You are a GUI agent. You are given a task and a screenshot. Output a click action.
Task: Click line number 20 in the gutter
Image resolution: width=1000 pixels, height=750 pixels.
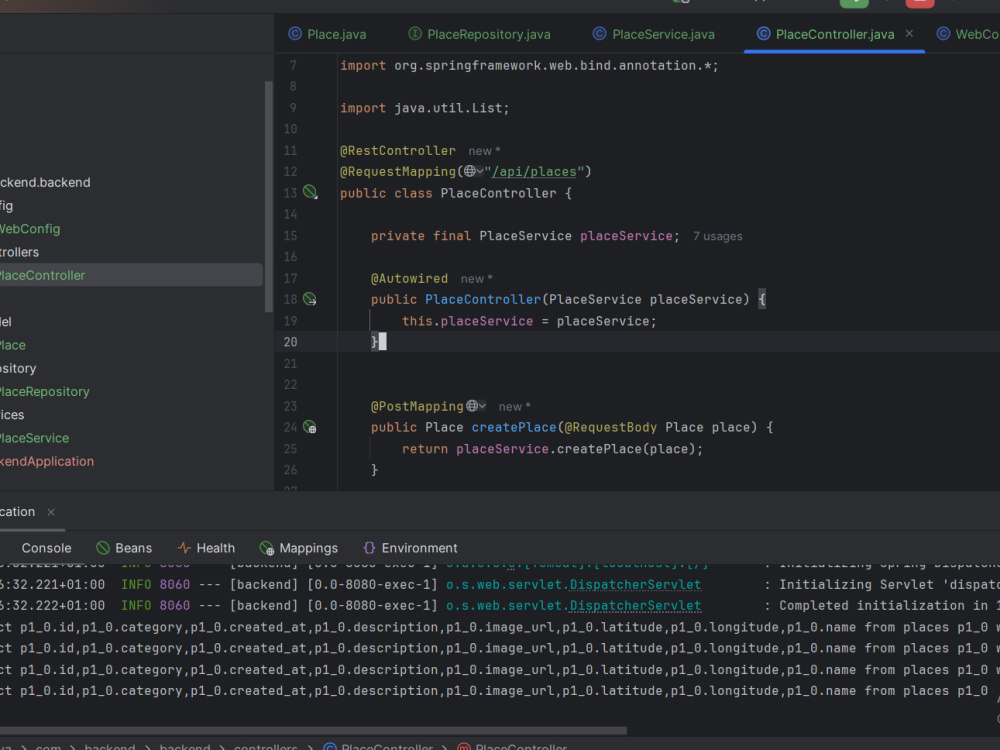pyautogui.click(x=290, y=342)
